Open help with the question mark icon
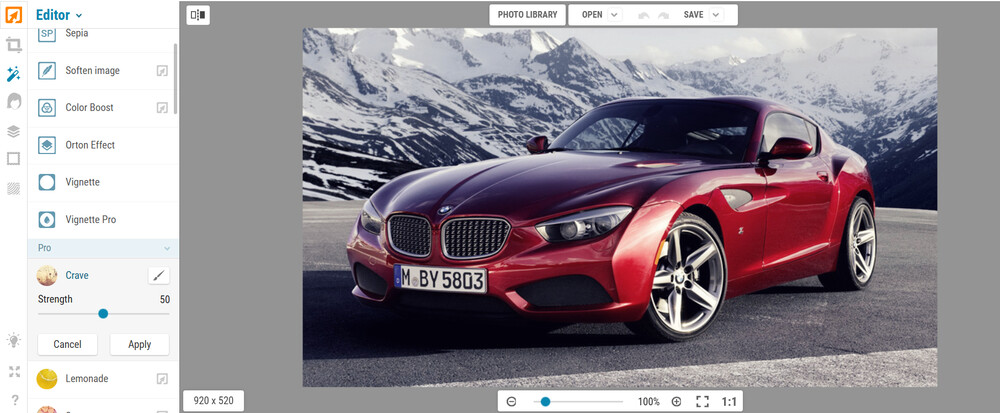This screenshot has height=413, width=1000. point(14,400)
